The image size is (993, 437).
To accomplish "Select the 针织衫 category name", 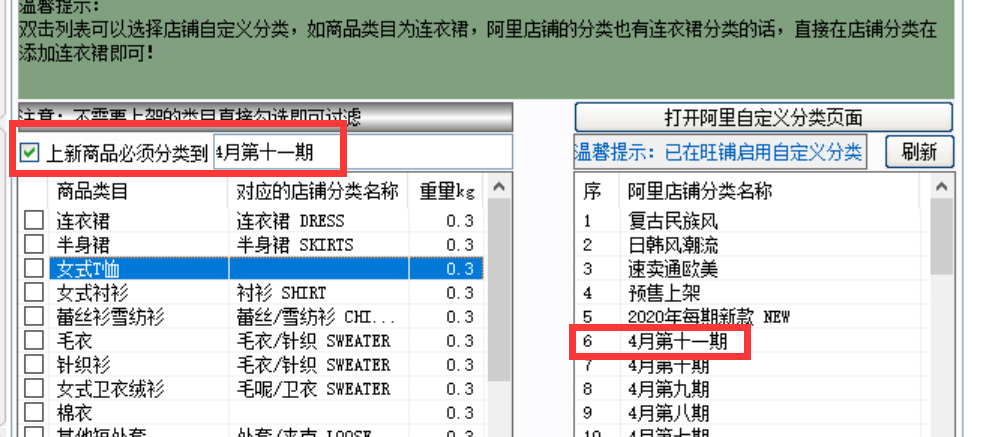I will point(82,365).
